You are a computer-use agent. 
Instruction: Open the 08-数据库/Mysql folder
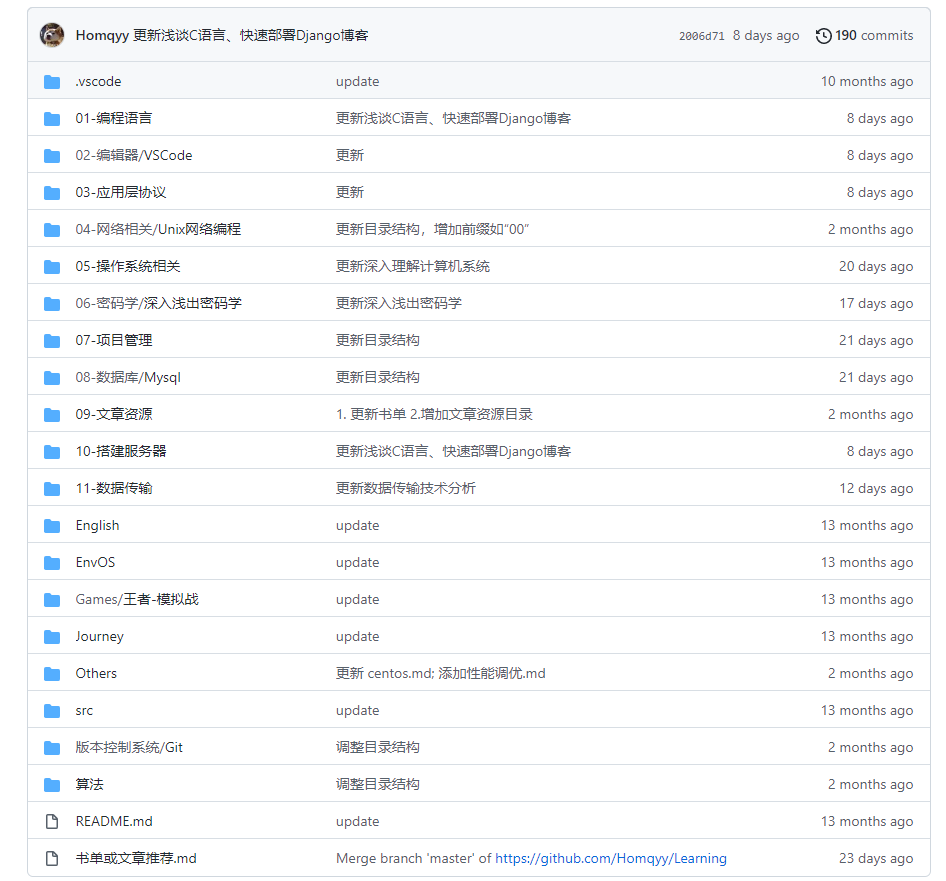[x=127, y=378]
